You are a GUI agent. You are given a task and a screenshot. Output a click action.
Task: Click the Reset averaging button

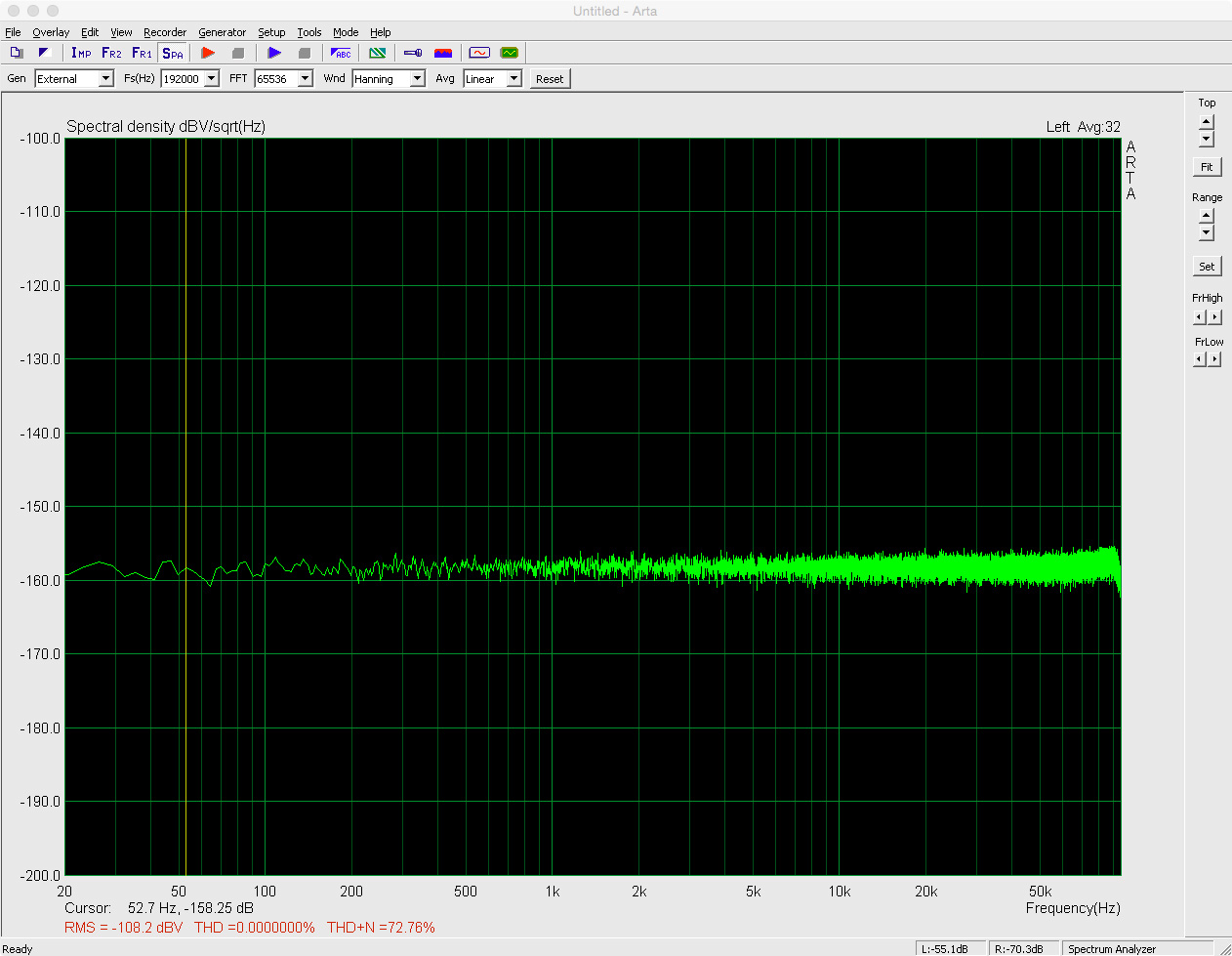pos(550,79)
